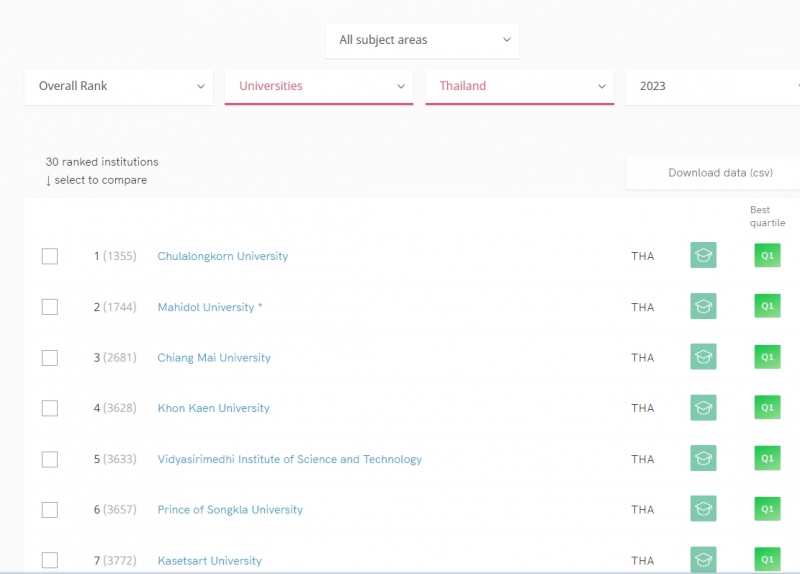The width and height of the screenshot is (800, 574).
Task: Open the Universities sector dropdown
Action: pos(319,86)
